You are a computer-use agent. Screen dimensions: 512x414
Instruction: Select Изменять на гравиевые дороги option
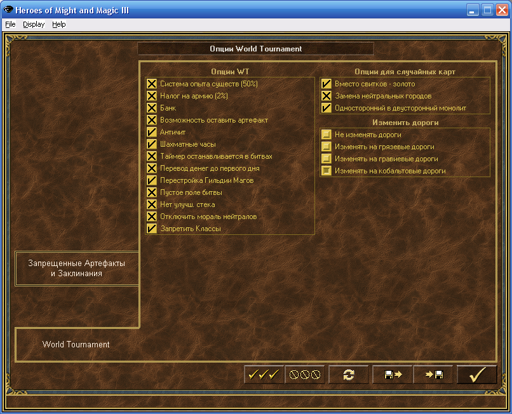click(326, 159)
